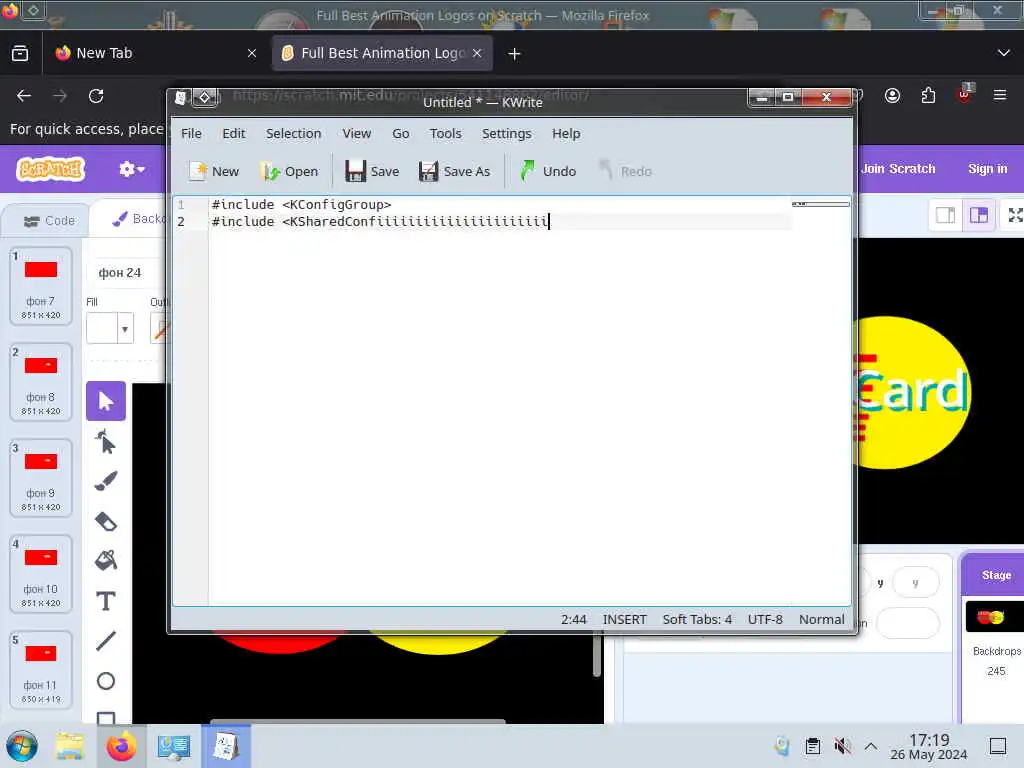Select the Scratch arrow select tool
The image size is (1024, 768).
point(106,400)
